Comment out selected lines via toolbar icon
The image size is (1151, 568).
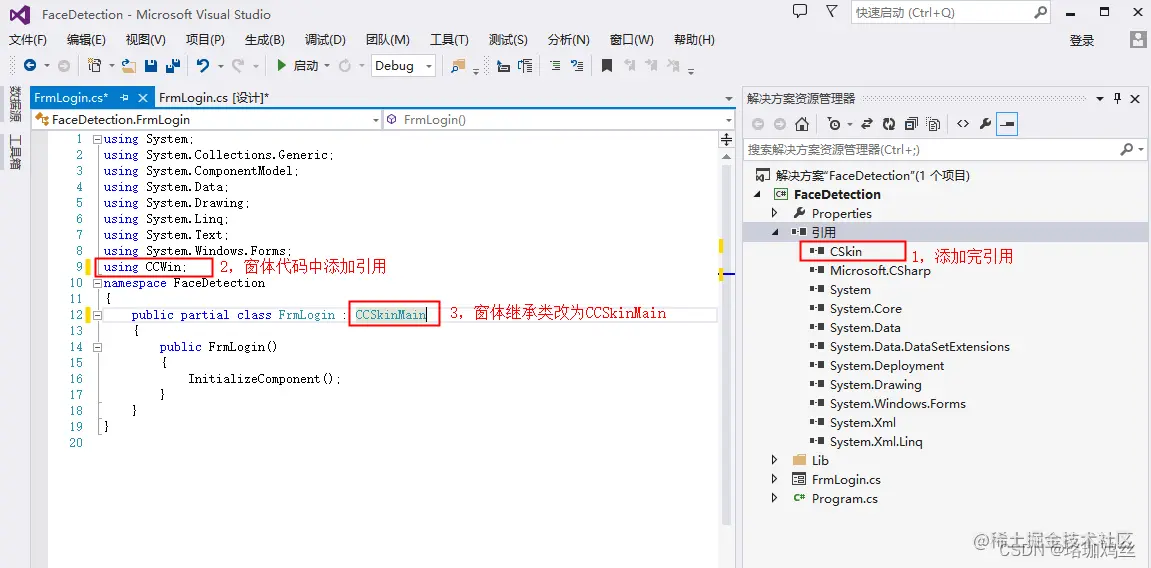555,65
